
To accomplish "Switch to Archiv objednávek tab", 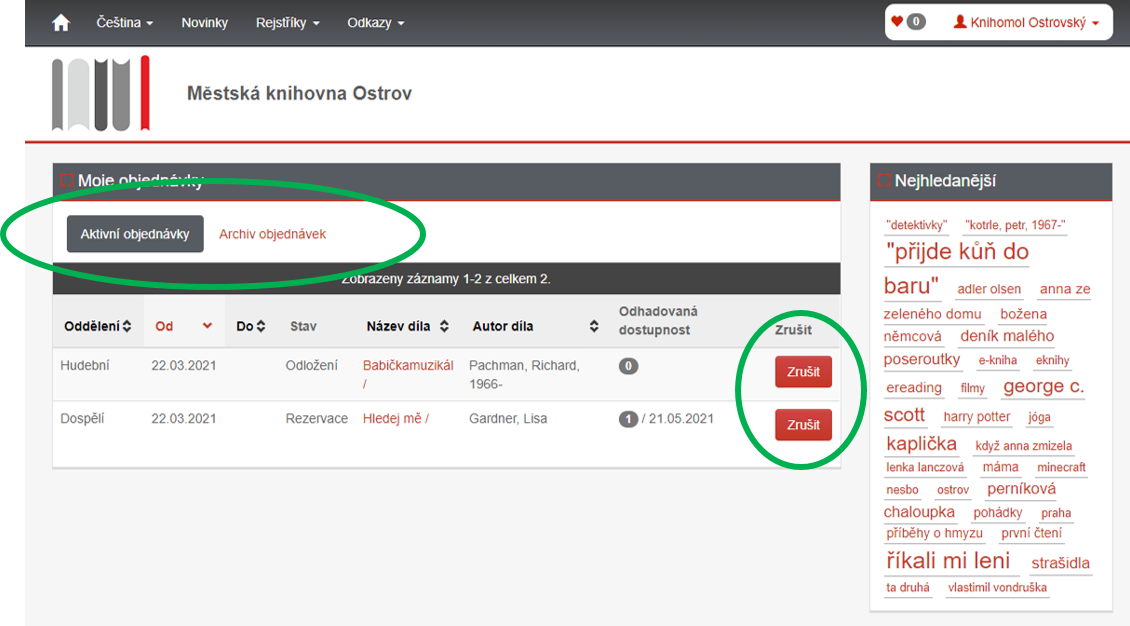I will pos(272,234).
